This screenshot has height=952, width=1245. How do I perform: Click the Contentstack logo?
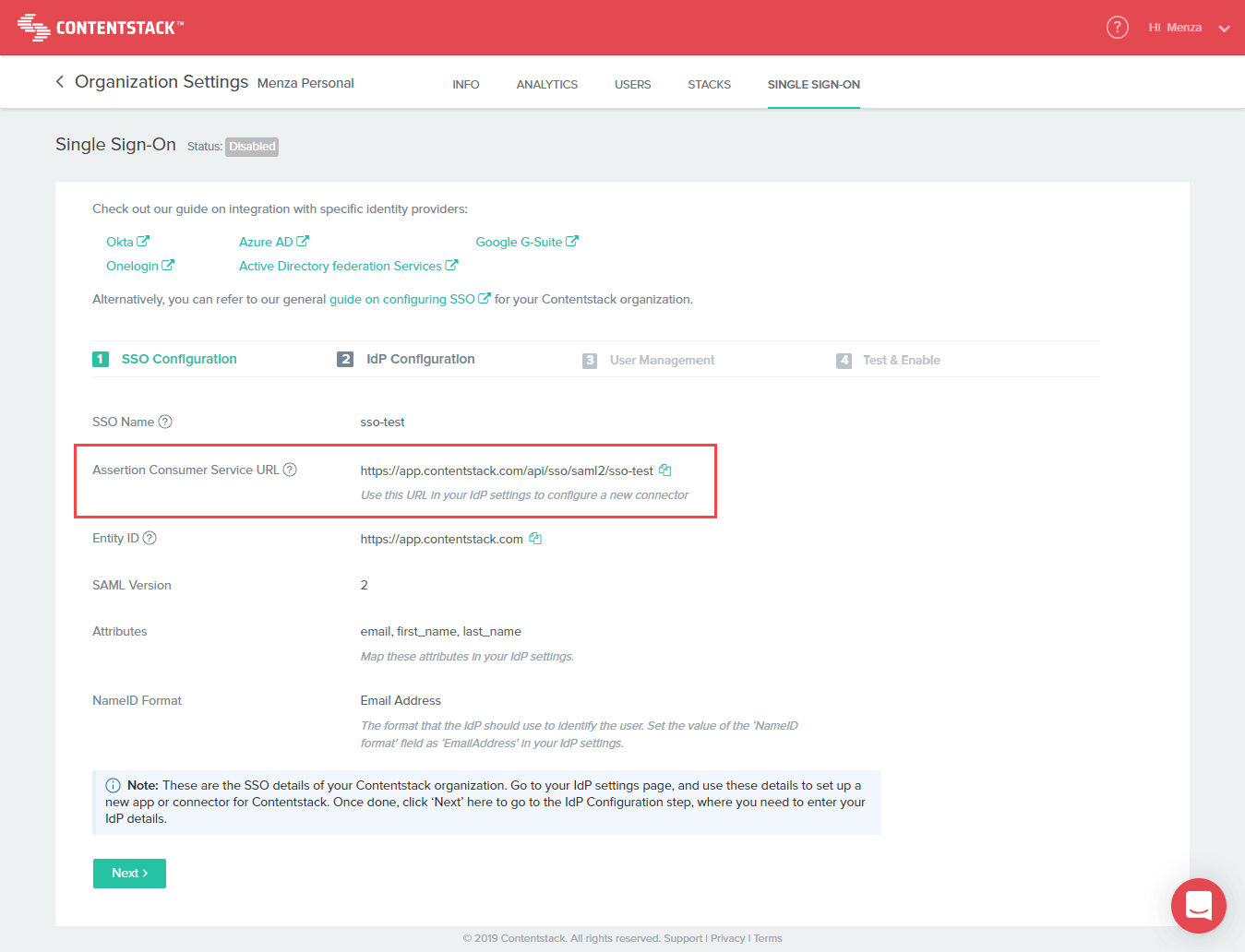pos(101,28)
